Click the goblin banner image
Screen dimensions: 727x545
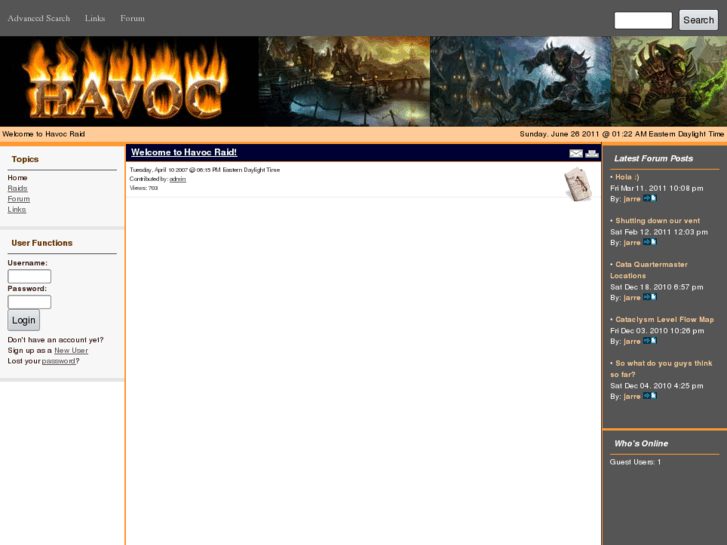[669, 81]
